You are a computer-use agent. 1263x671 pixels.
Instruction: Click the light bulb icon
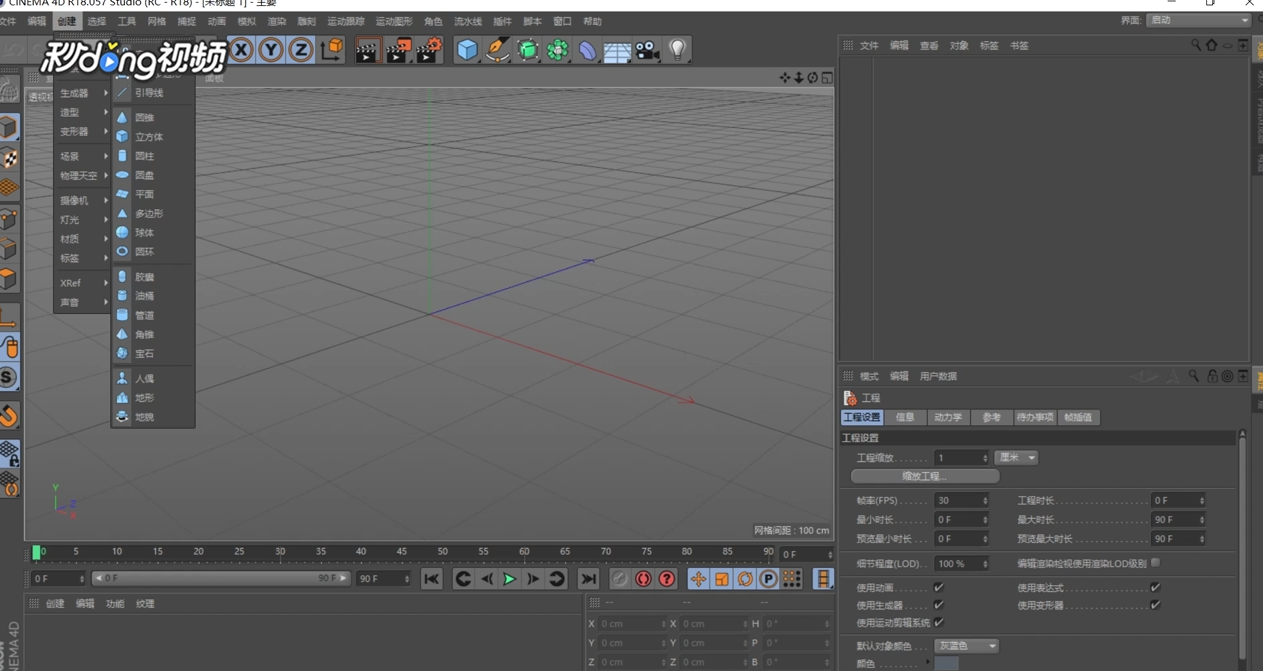point(677,50)
